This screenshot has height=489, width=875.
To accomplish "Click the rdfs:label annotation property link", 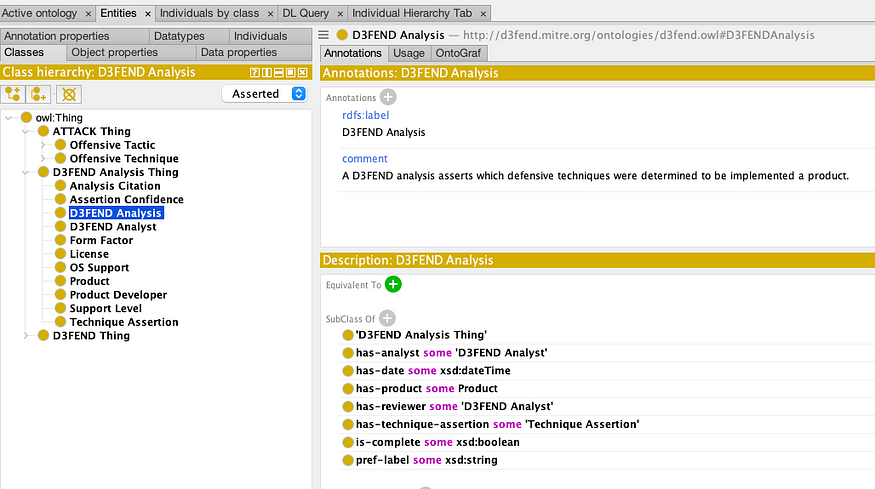I will [x=366, y=115].
